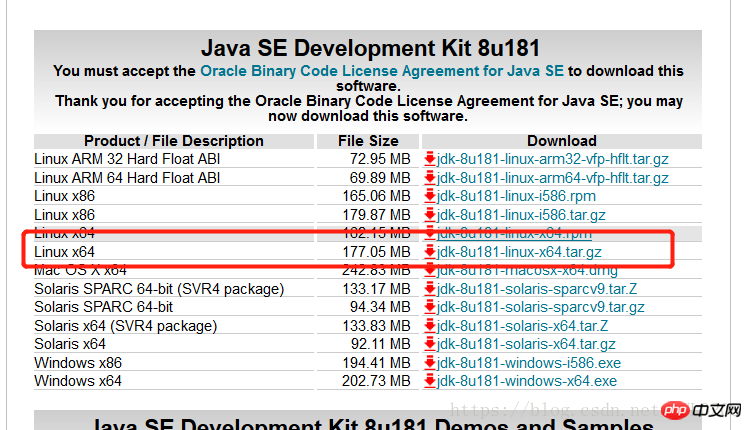Download jdk-8u181-solaris-x64.tar.Z

[x=522, y=326]
